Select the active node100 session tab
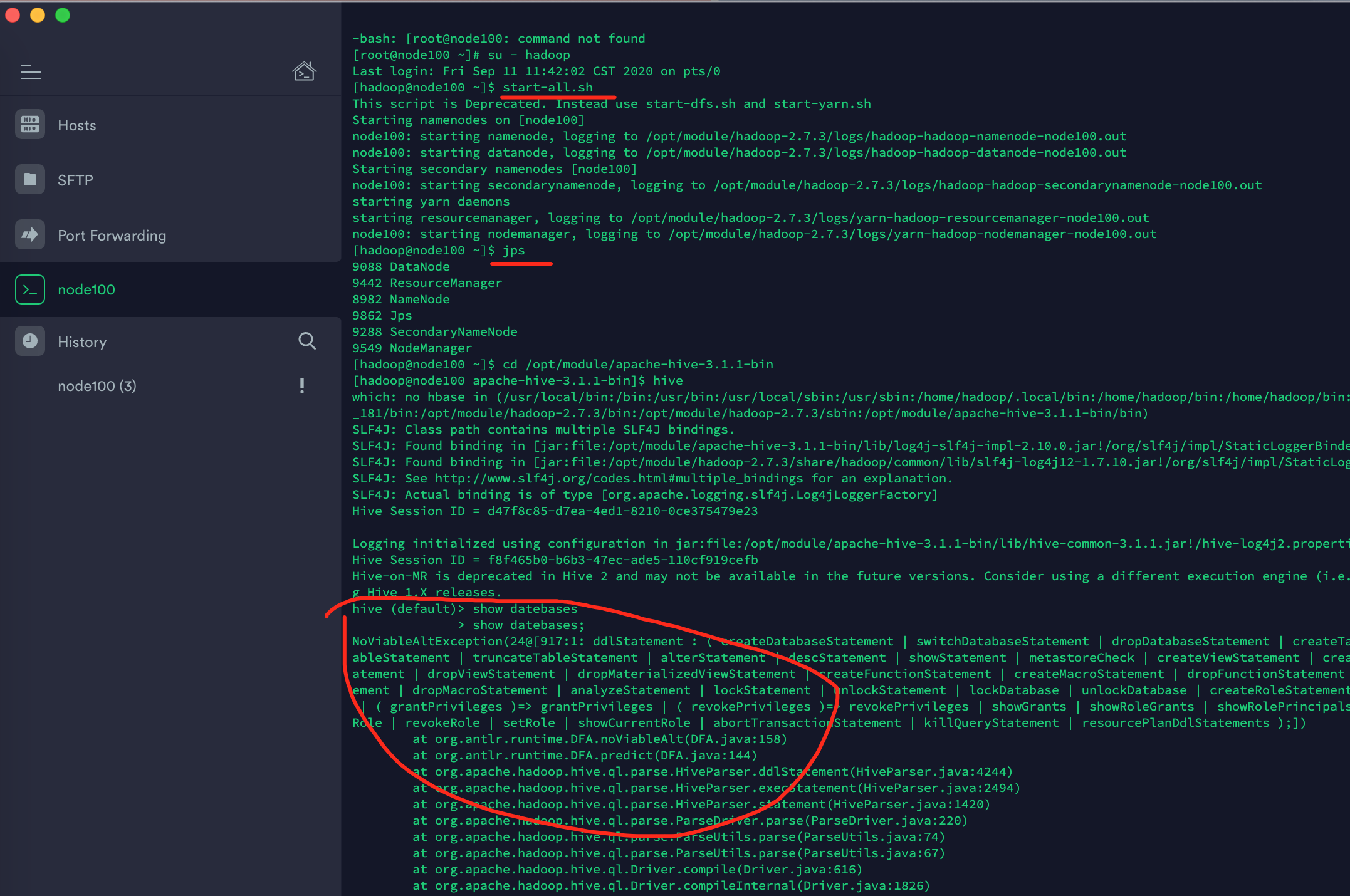The height and width of the screenshot is (896, 1350). coord(86,289)
